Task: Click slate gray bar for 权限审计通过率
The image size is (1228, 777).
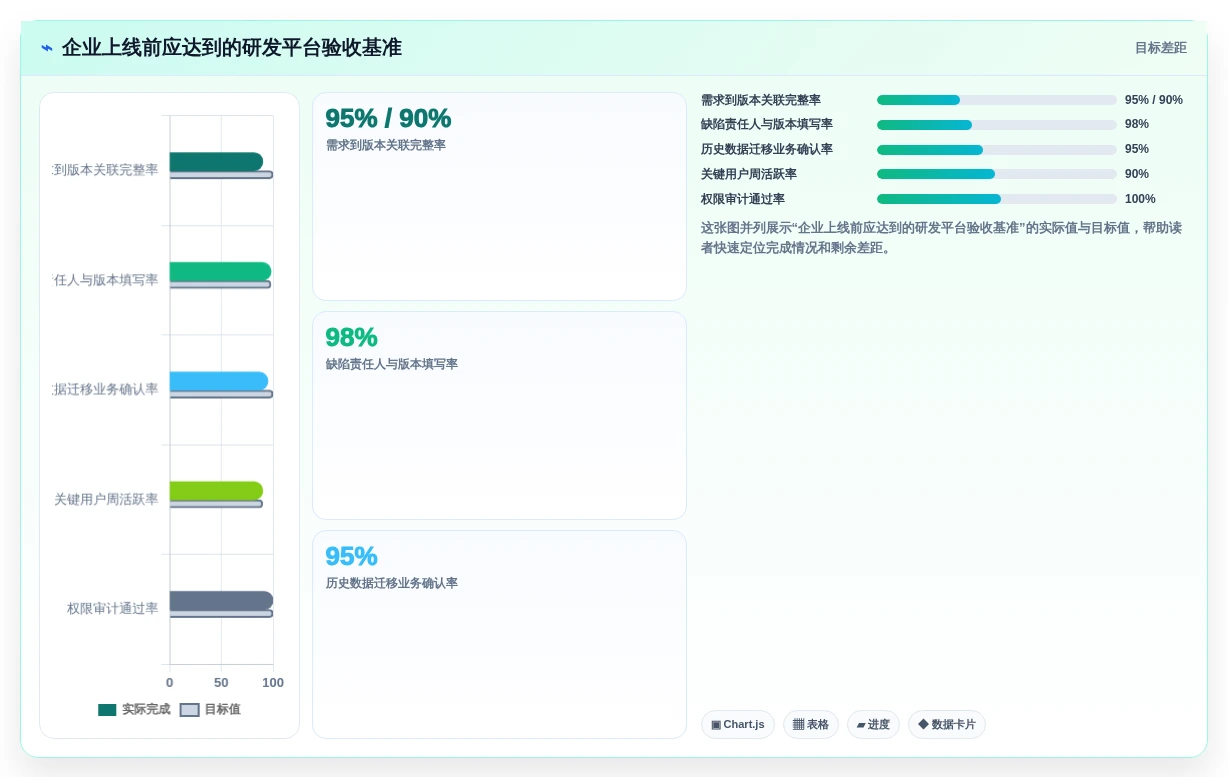Action: (x=221, y=600)
